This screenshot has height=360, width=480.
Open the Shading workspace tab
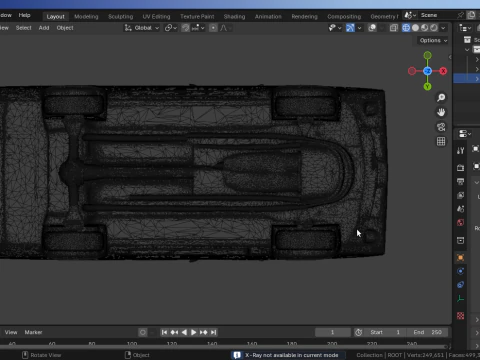pyautogui.click(x=234, y=16)
